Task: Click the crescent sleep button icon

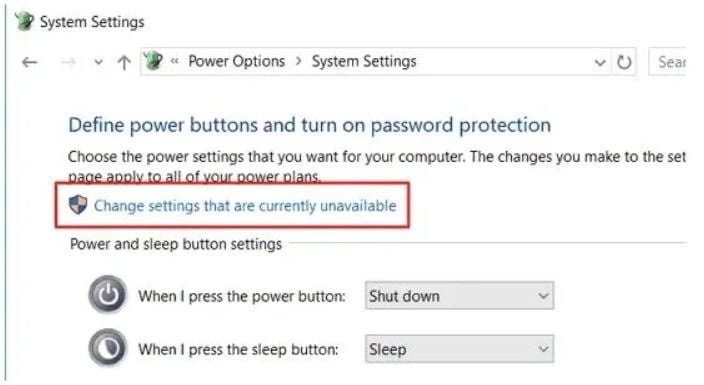Action: [x=108, y=348]
